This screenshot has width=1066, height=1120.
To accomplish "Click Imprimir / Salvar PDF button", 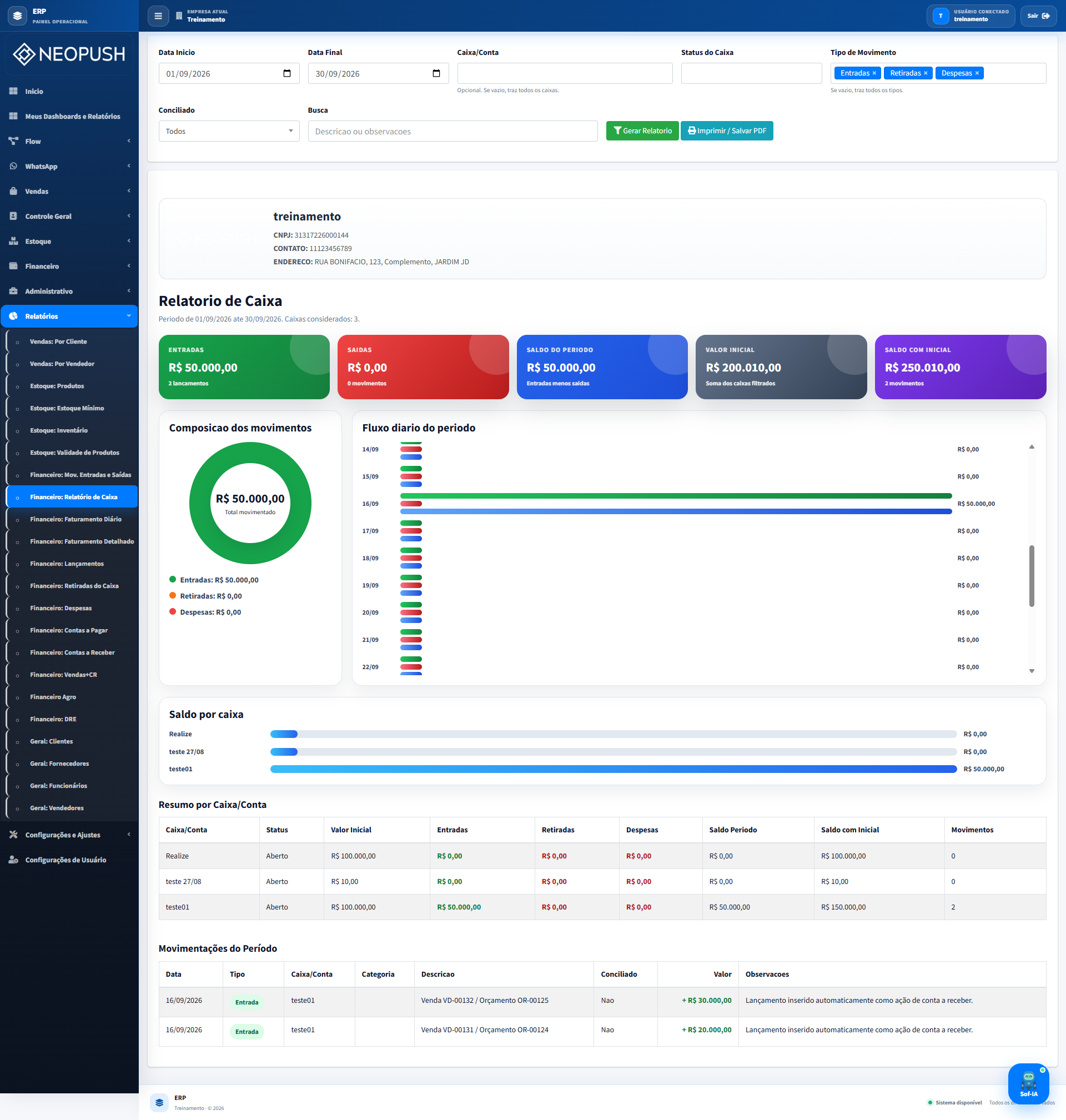I will pyautogui.click(x=727, y=130).
